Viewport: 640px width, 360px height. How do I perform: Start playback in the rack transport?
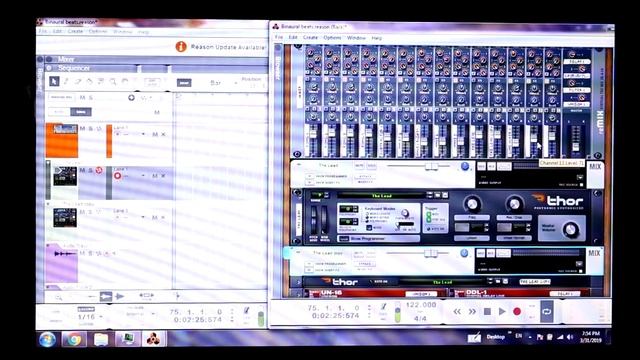click(x=502, y=311)
